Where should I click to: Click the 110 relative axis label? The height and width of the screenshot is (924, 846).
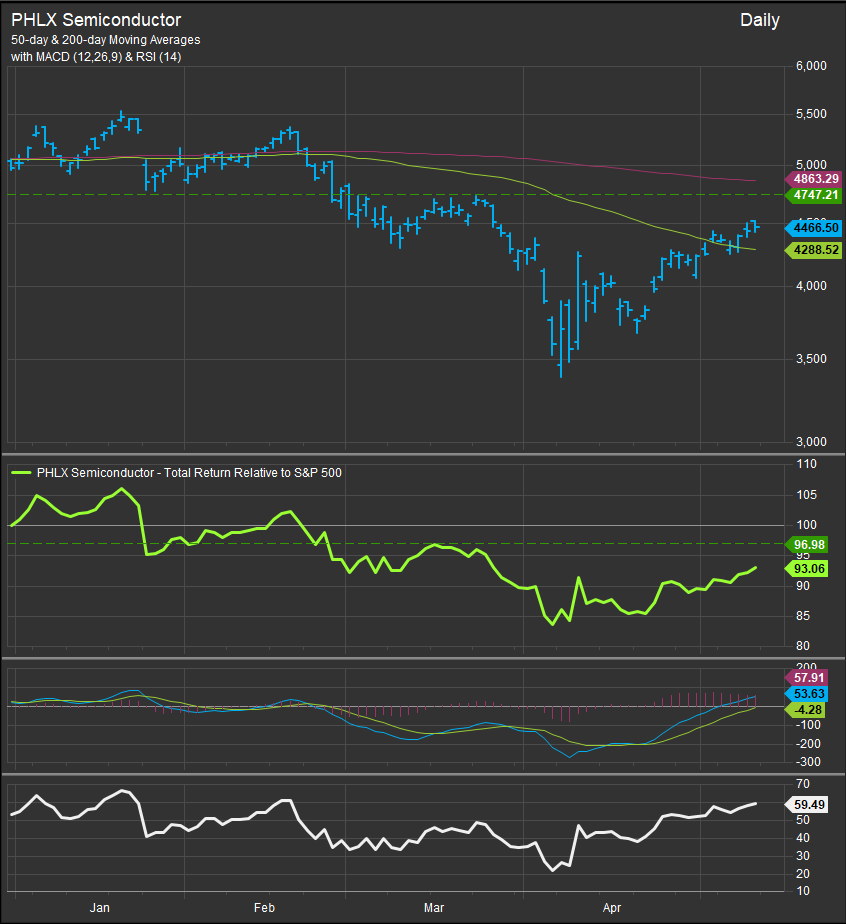click(x=807, y=464)
